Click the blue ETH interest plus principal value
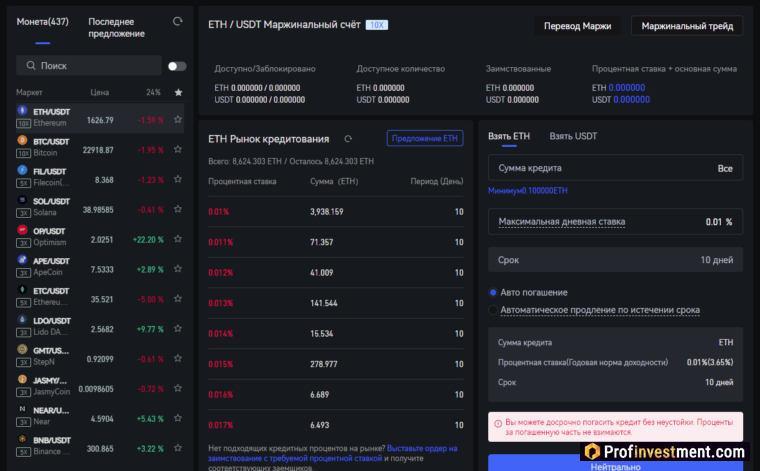This screenshot has height=471, width=760. tap(627, 88)
